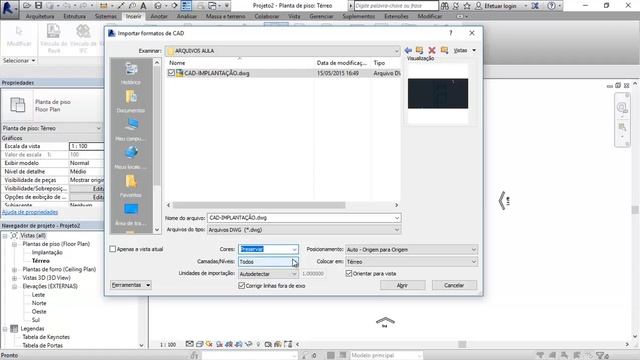
Task: Click the Abrir button
Action: [402, 285]
